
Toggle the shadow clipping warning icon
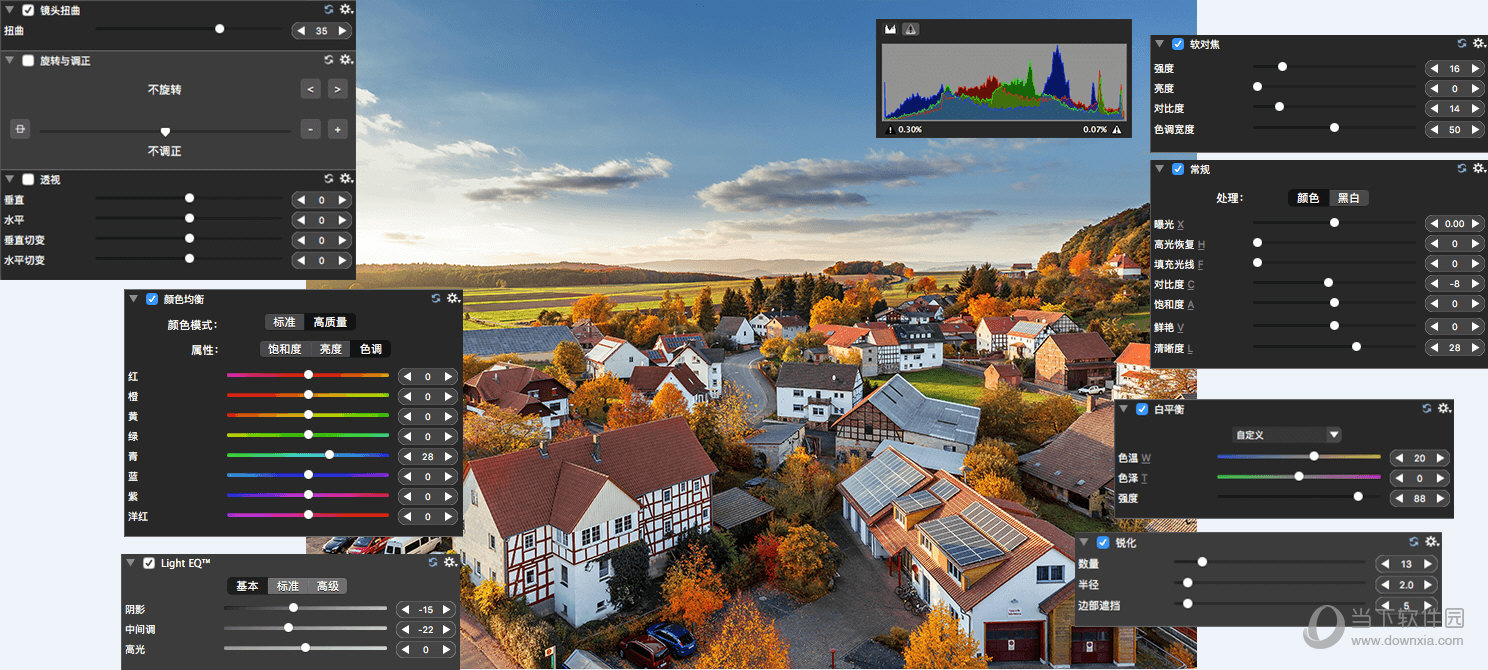point(890,130)
